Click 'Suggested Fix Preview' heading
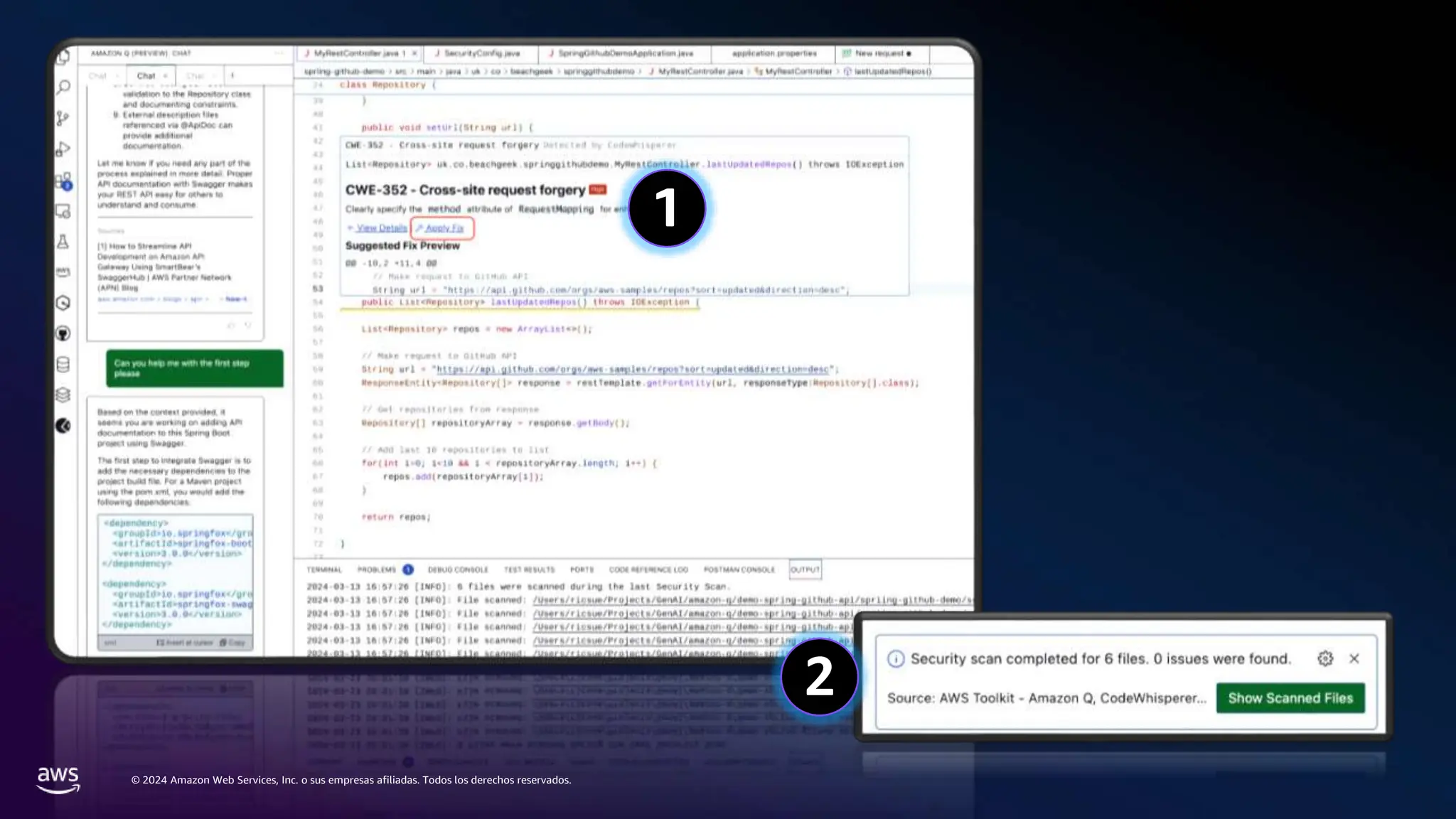Screen dimensions: 1456x819 (402, 245)
